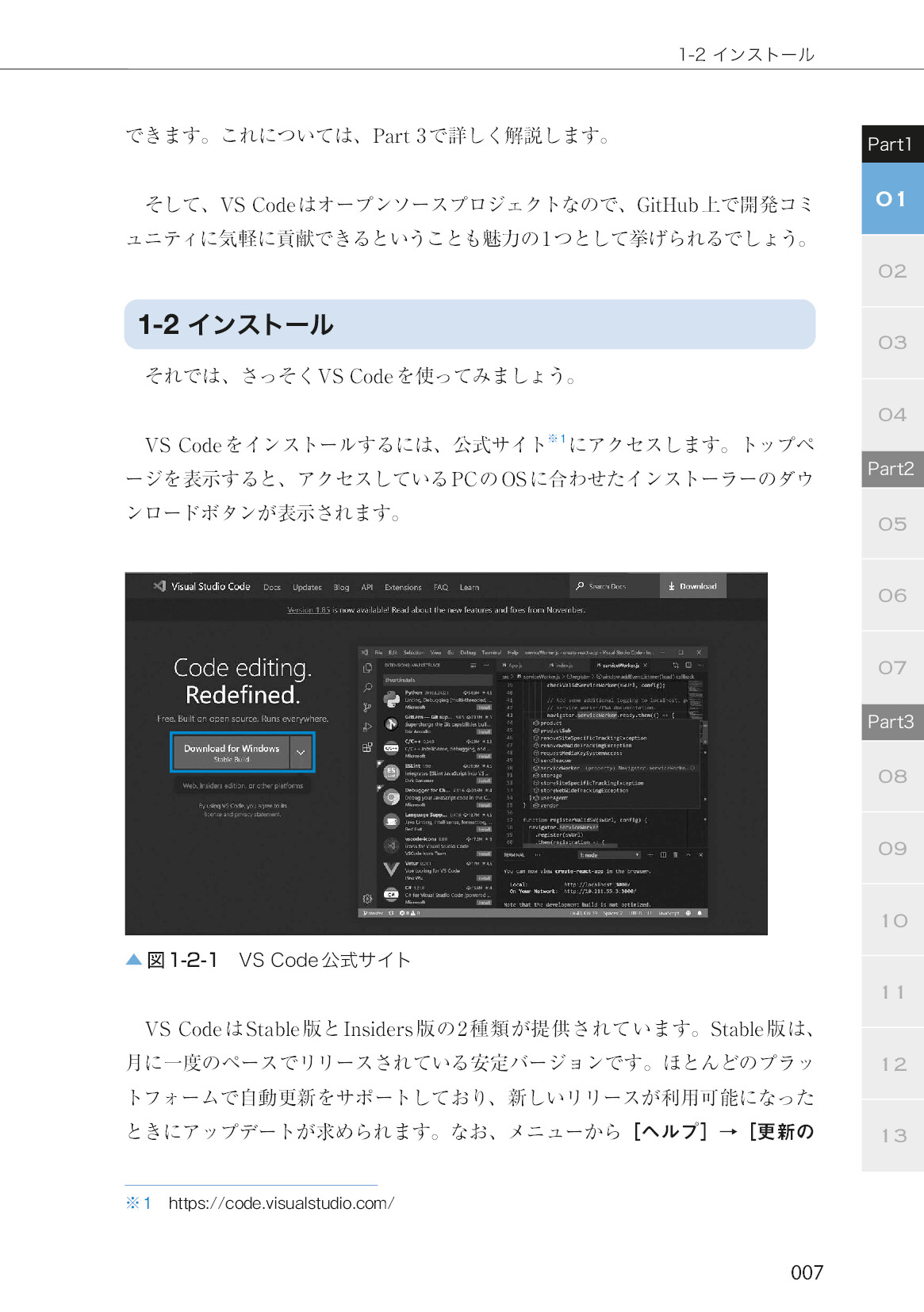Click the Download button in the site header
Image resolution: width=924 pixels, height=1312 pixels.
[692, 586]
